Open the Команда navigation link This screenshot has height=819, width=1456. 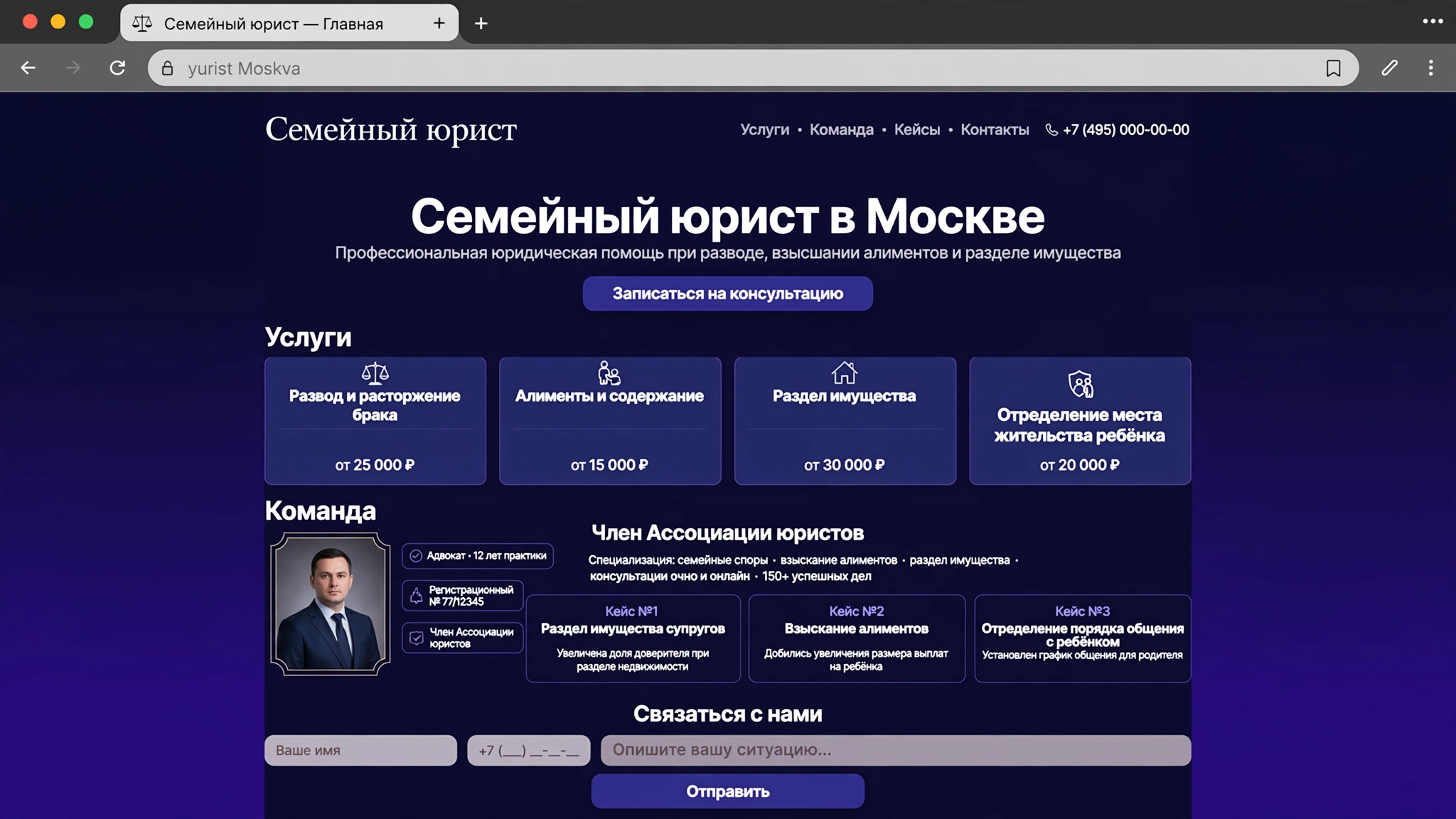click(x=841, y=130)
